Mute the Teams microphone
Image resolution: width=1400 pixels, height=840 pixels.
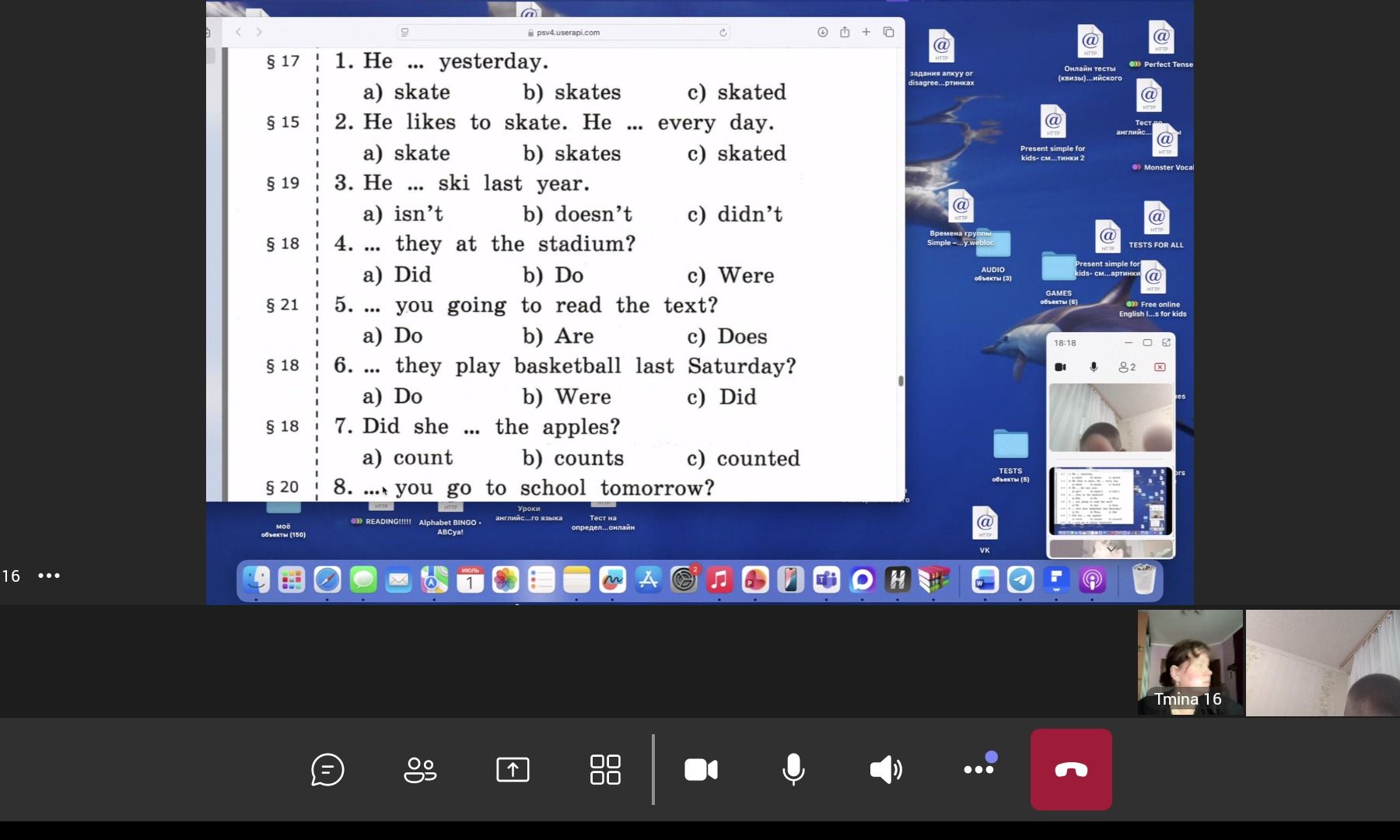click(x=793, y=770)
